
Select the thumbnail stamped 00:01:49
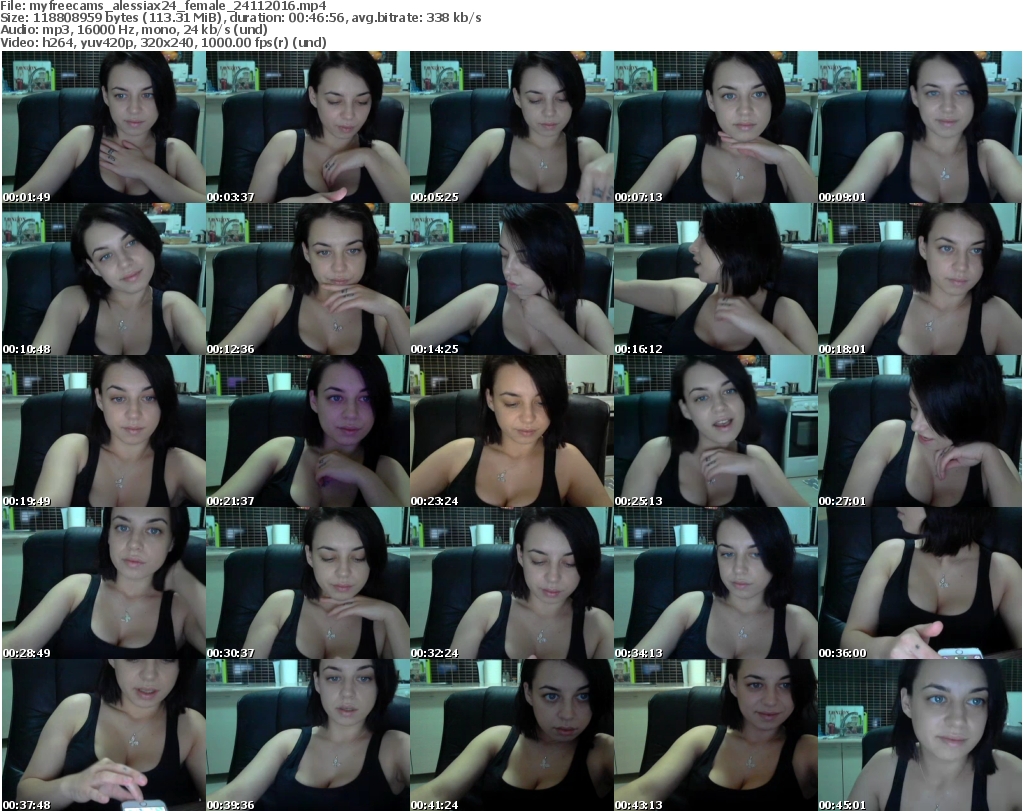104,127
